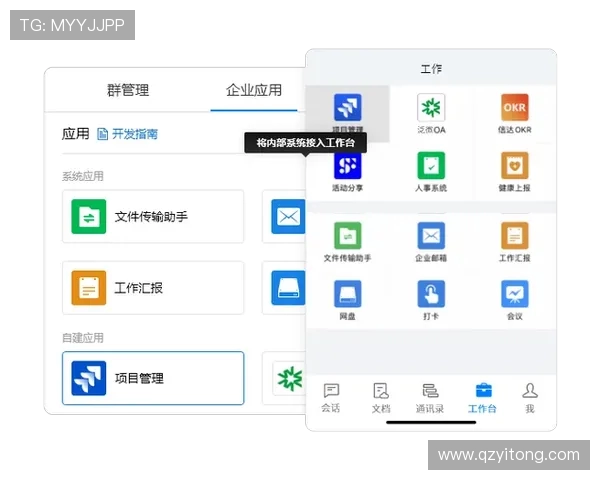Open the 工作汇报 app card
Image resolution: width=600 pixels, height=480 pixels.
click(x=153, y=288)
